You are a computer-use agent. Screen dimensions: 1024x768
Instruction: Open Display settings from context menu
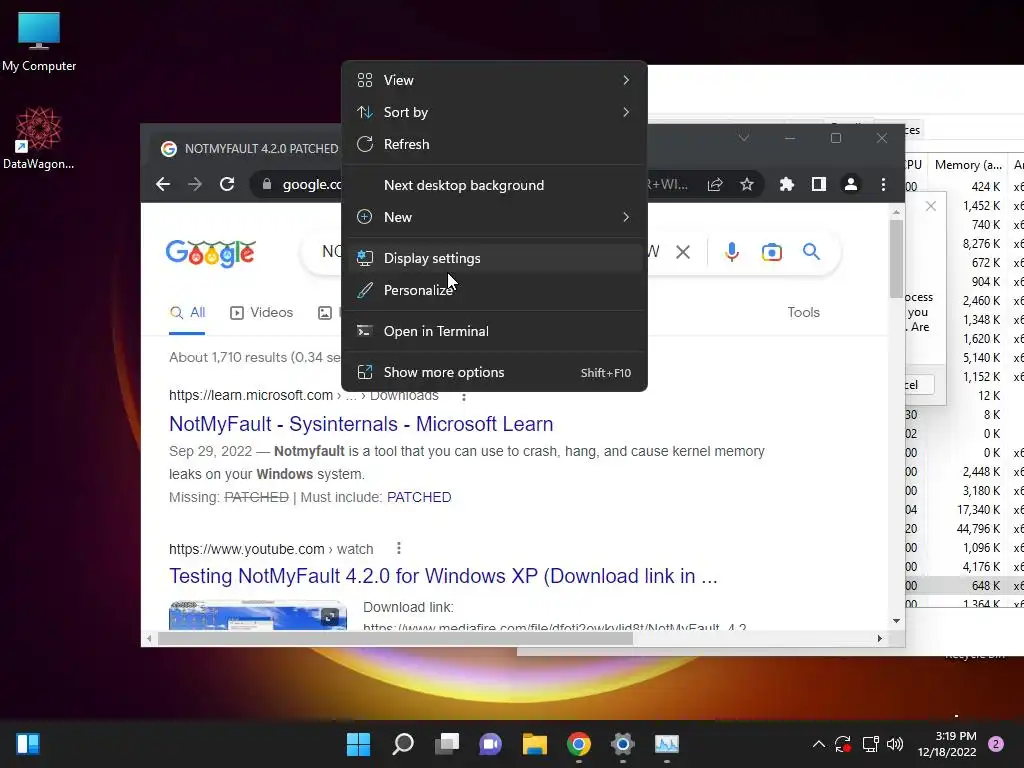click(x=494, y=258)
